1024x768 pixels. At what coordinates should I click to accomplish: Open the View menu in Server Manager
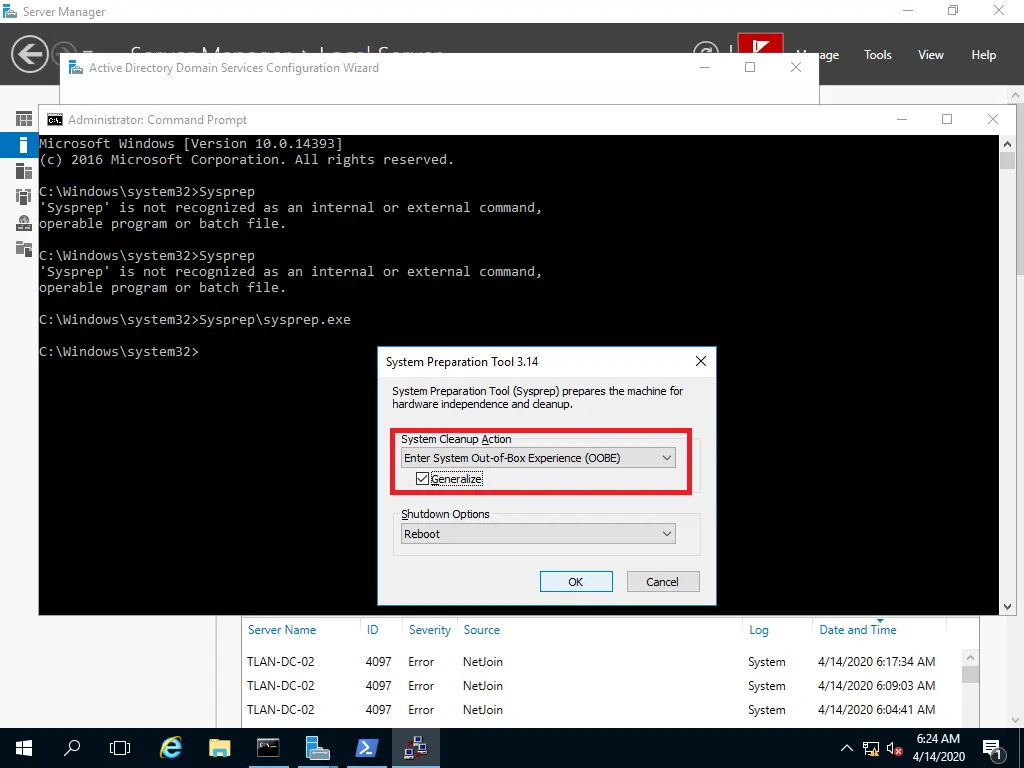[x=931, y=55]
